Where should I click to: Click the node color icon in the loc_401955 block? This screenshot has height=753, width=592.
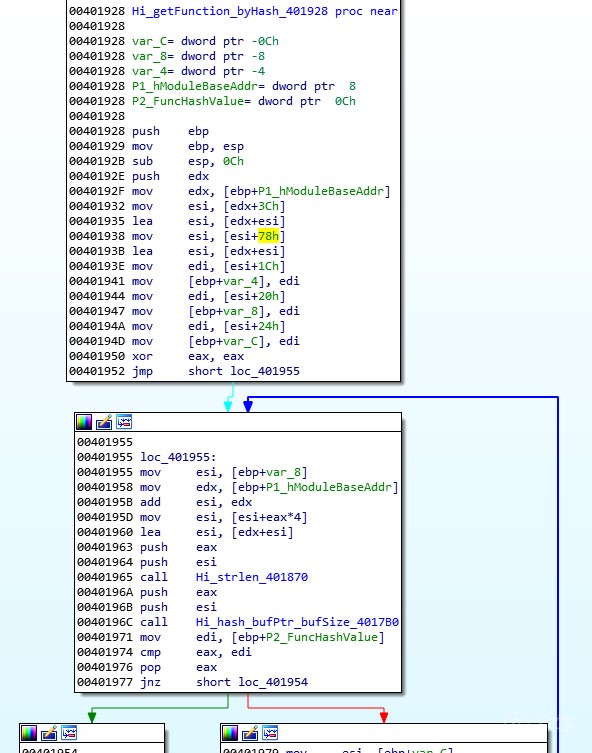click(84, 422)
